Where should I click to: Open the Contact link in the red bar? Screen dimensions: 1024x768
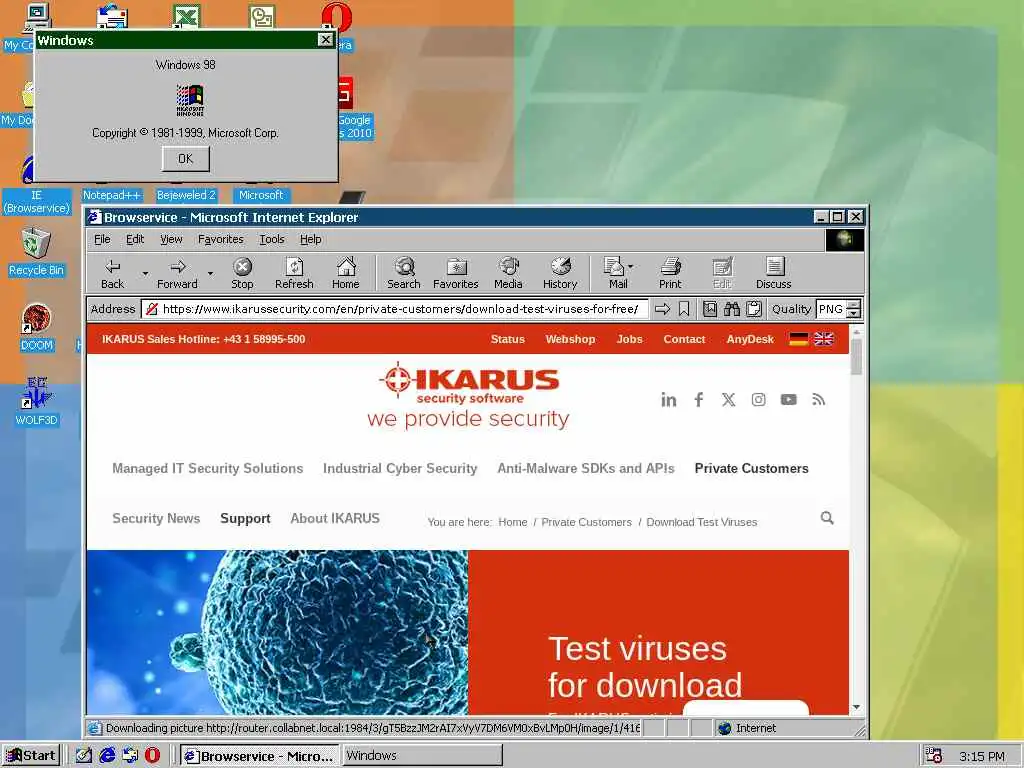click(x=684, y=339)
